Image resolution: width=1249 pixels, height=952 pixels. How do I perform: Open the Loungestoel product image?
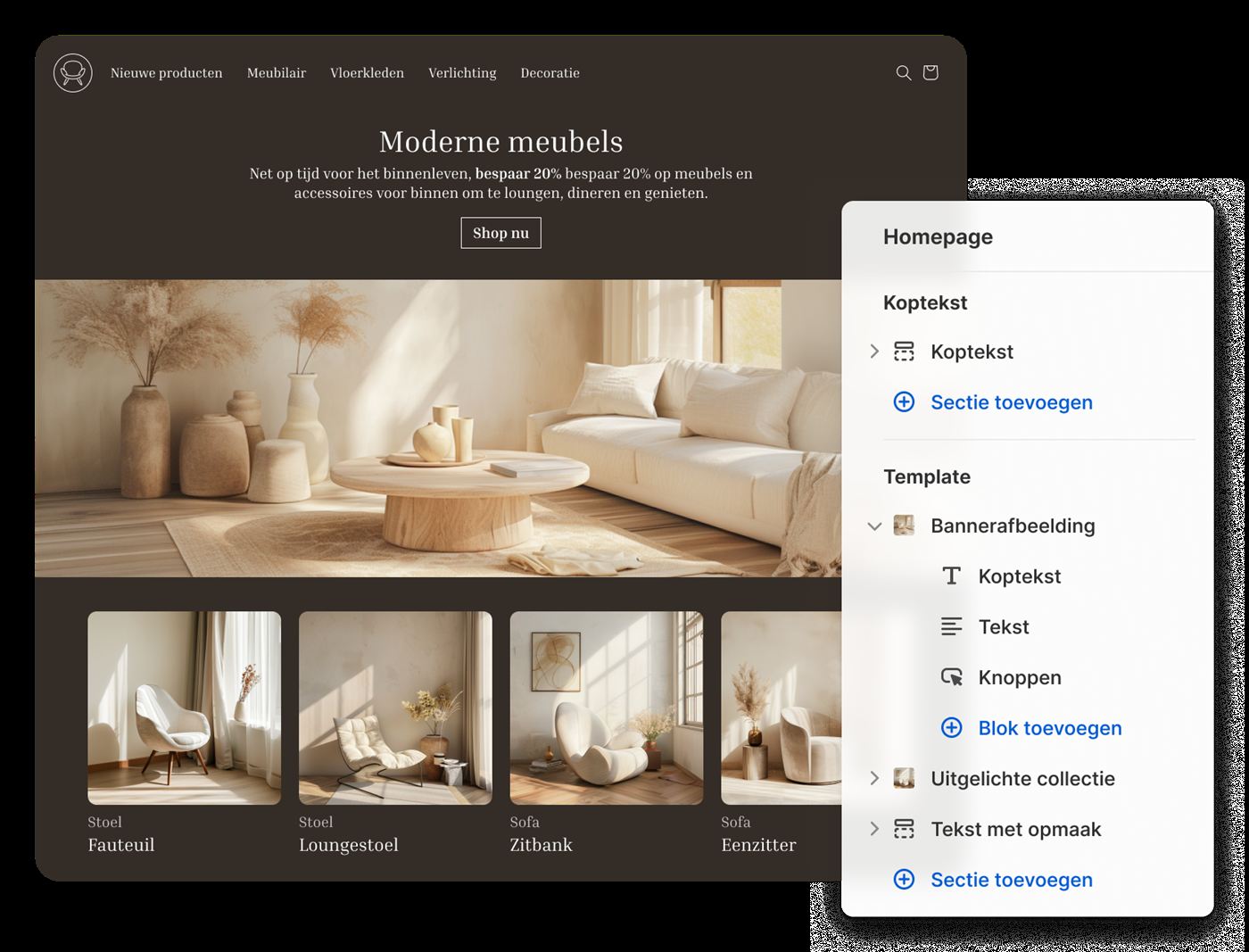pos(395,708)
